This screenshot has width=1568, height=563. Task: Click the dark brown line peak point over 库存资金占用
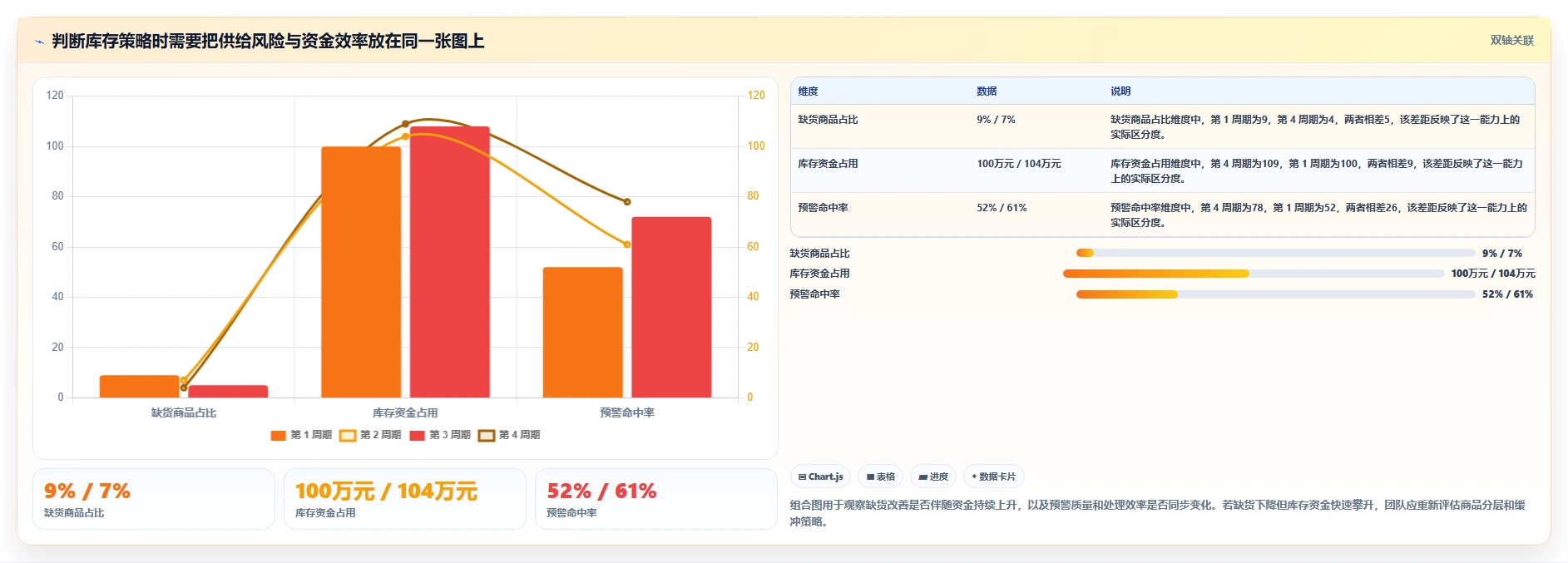405,124
